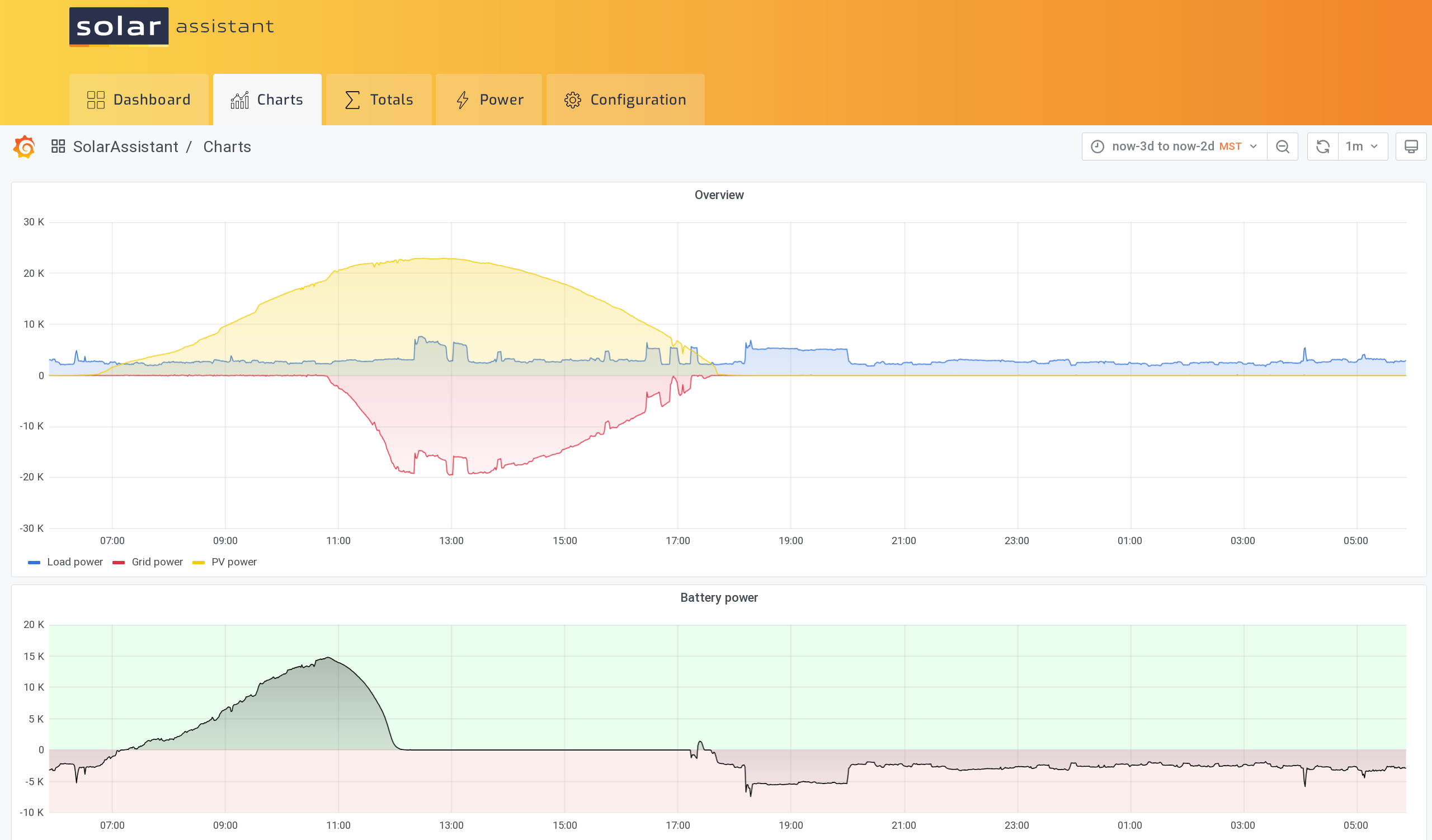Open the Configuration tab
This screenshot has width=1432, height=840.
pos(625,100)
